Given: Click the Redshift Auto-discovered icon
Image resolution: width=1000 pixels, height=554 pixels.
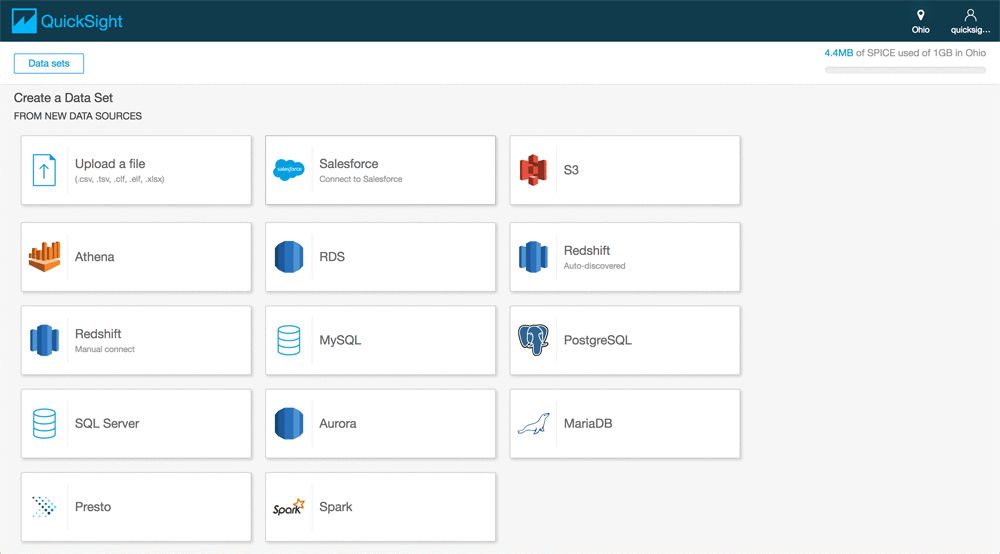Looking at the screenshot, I should (x=533, y=257).
